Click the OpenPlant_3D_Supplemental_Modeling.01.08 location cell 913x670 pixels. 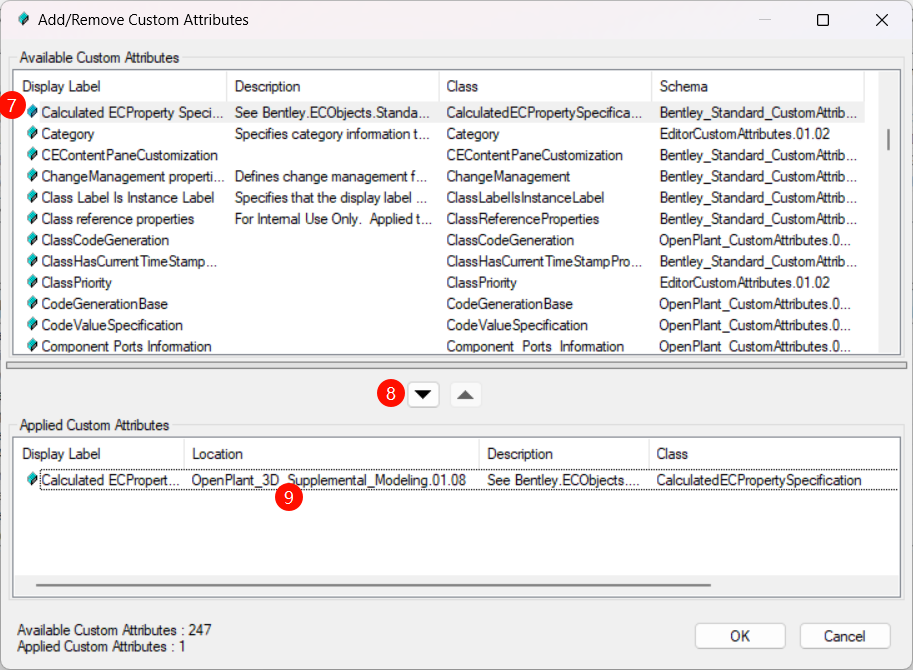(328, 480)
